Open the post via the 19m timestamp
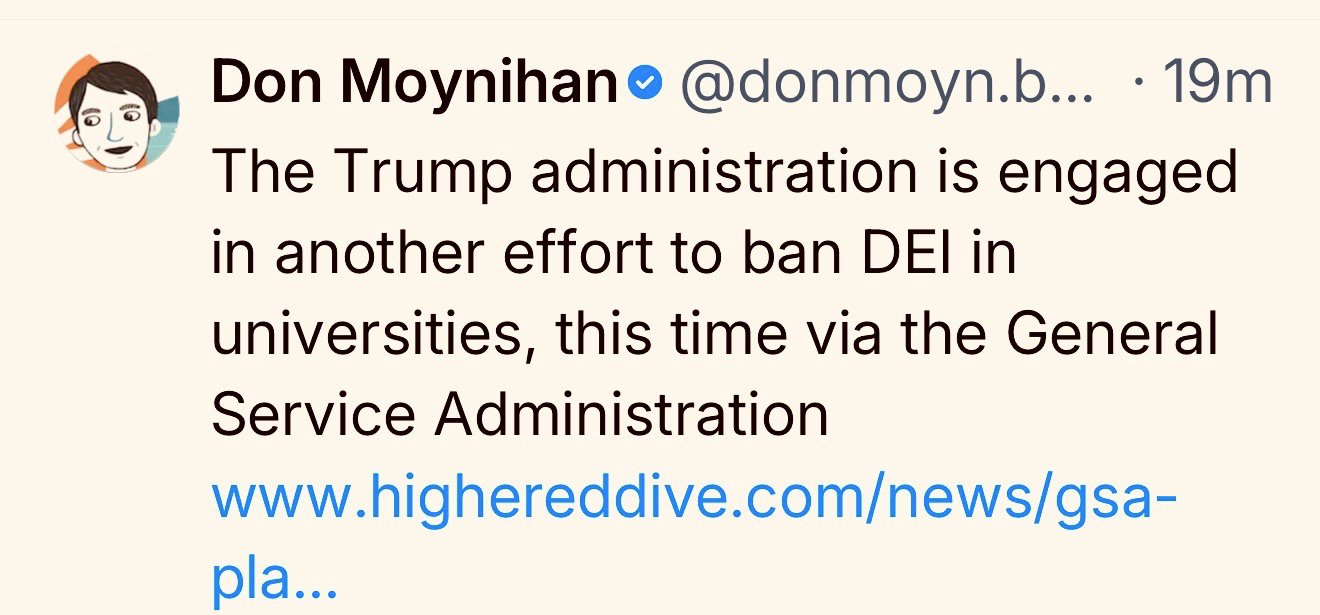Viewport: 1320px width, 615px height. 1215,84
